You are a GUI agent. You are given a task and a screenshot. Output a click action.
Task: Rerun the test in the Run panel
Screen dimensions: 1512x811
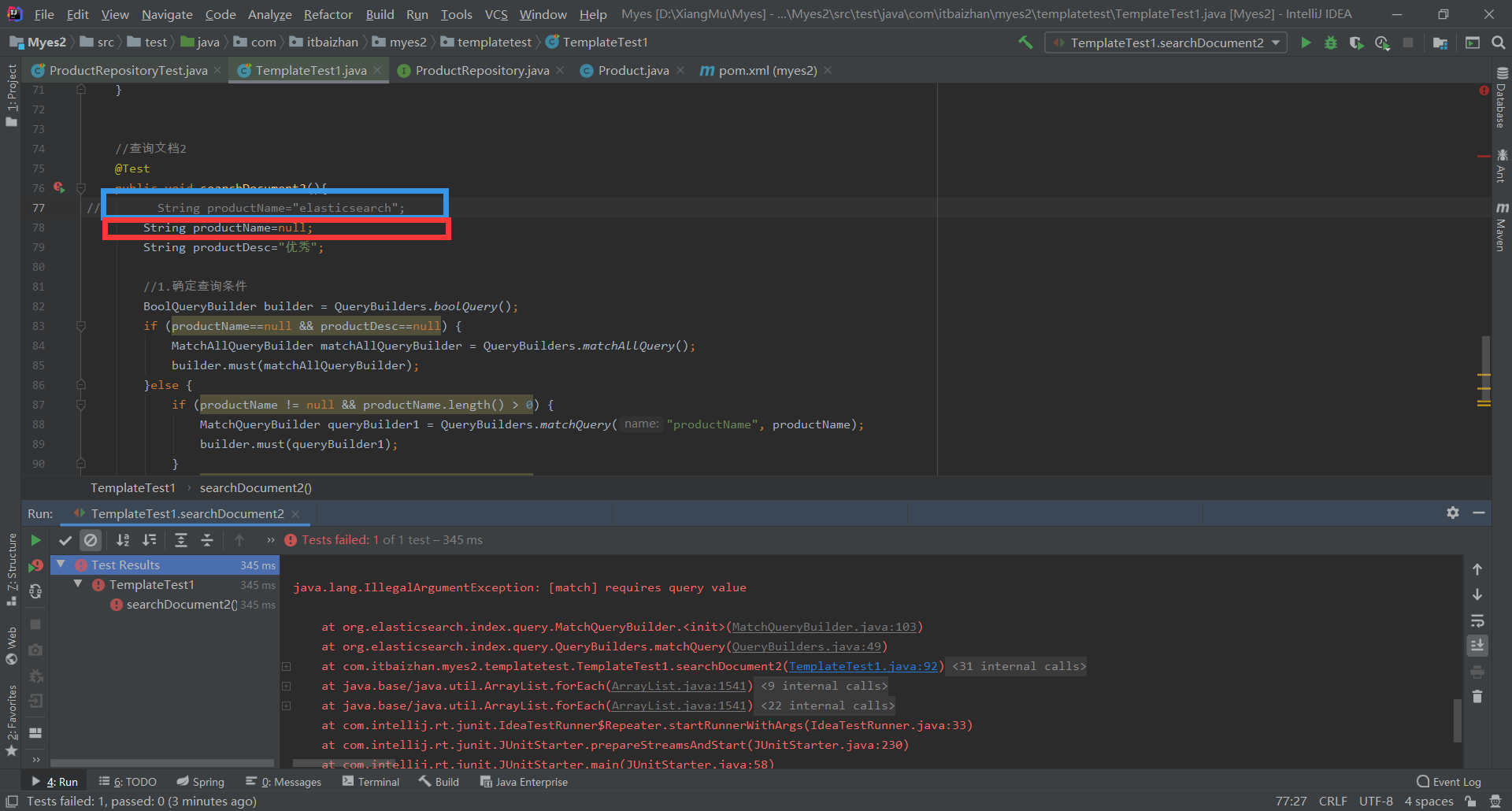pos(35,540)
